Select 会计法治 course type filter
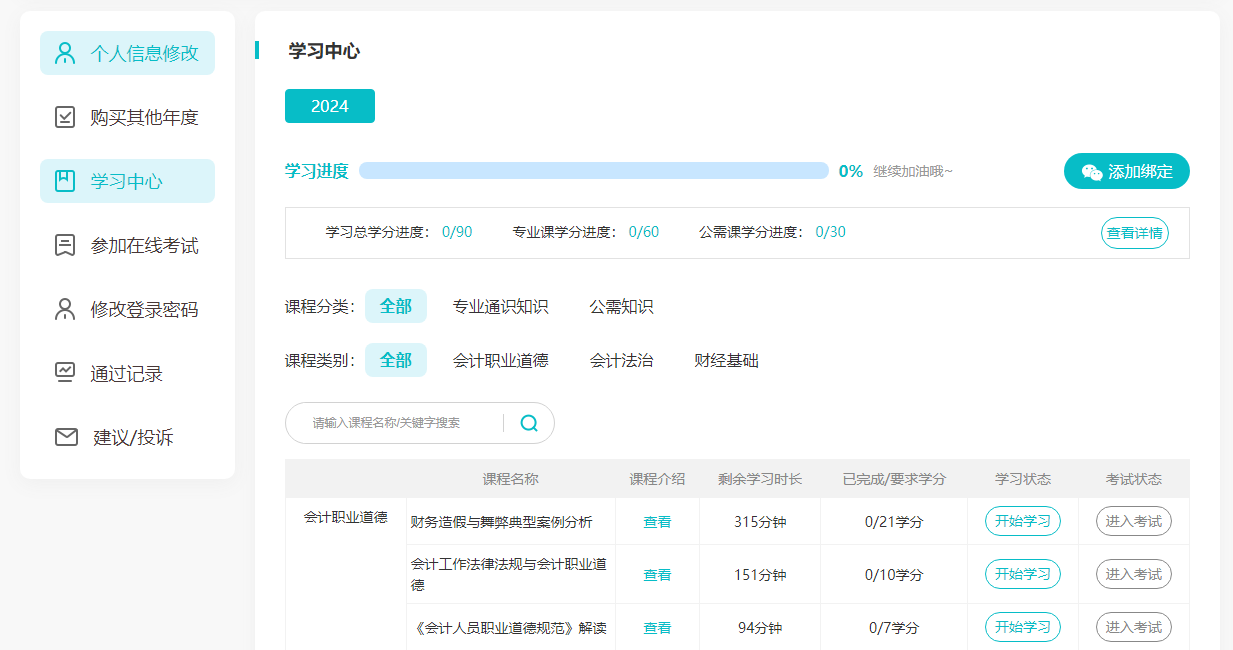Viewport: 1233px width, 650px height. (x=621, y=360)
